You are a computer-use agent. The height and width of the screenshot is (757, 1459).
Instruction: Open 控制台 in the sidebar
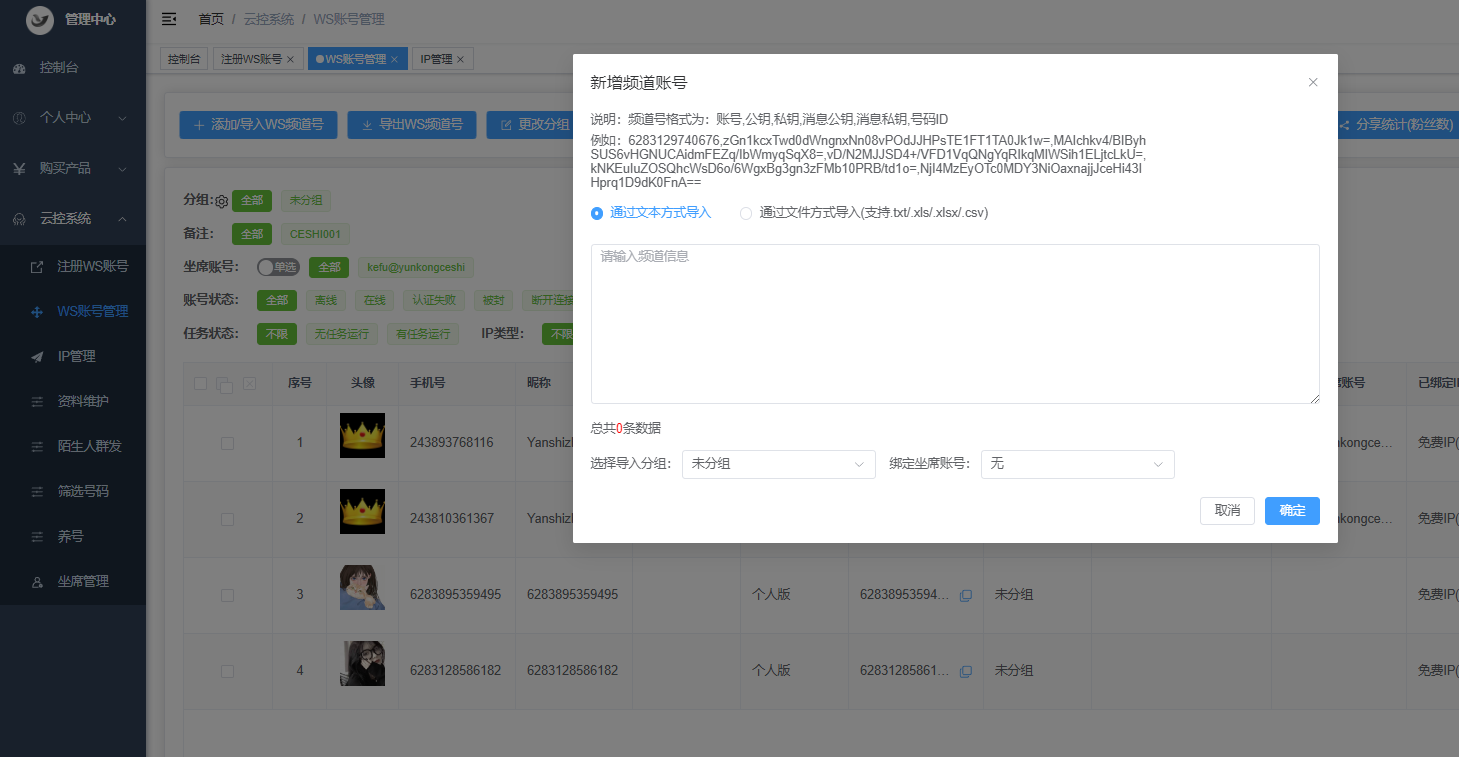pos(73,68)
